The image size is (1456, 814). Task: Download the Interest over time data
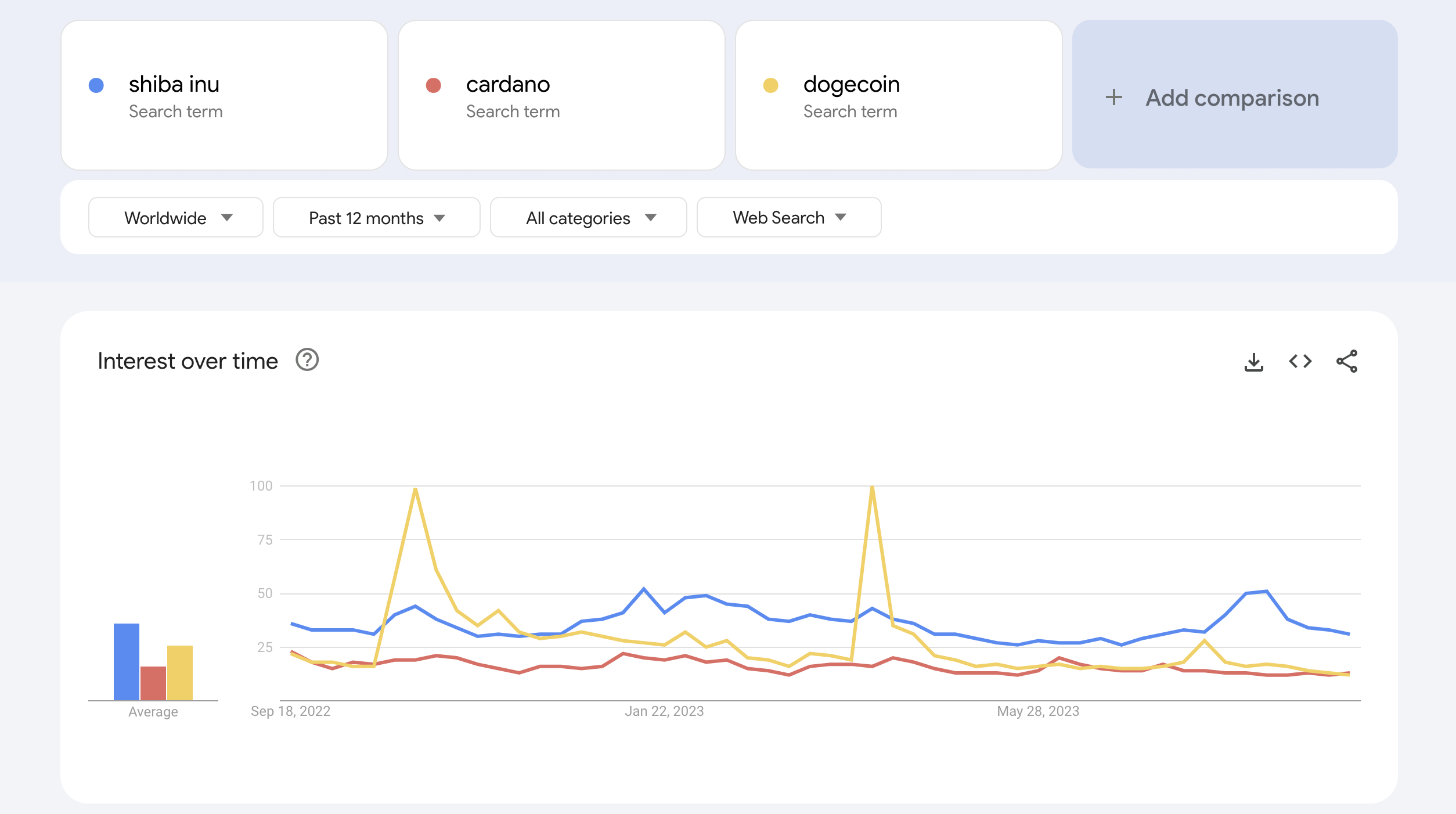point(1255,361)
